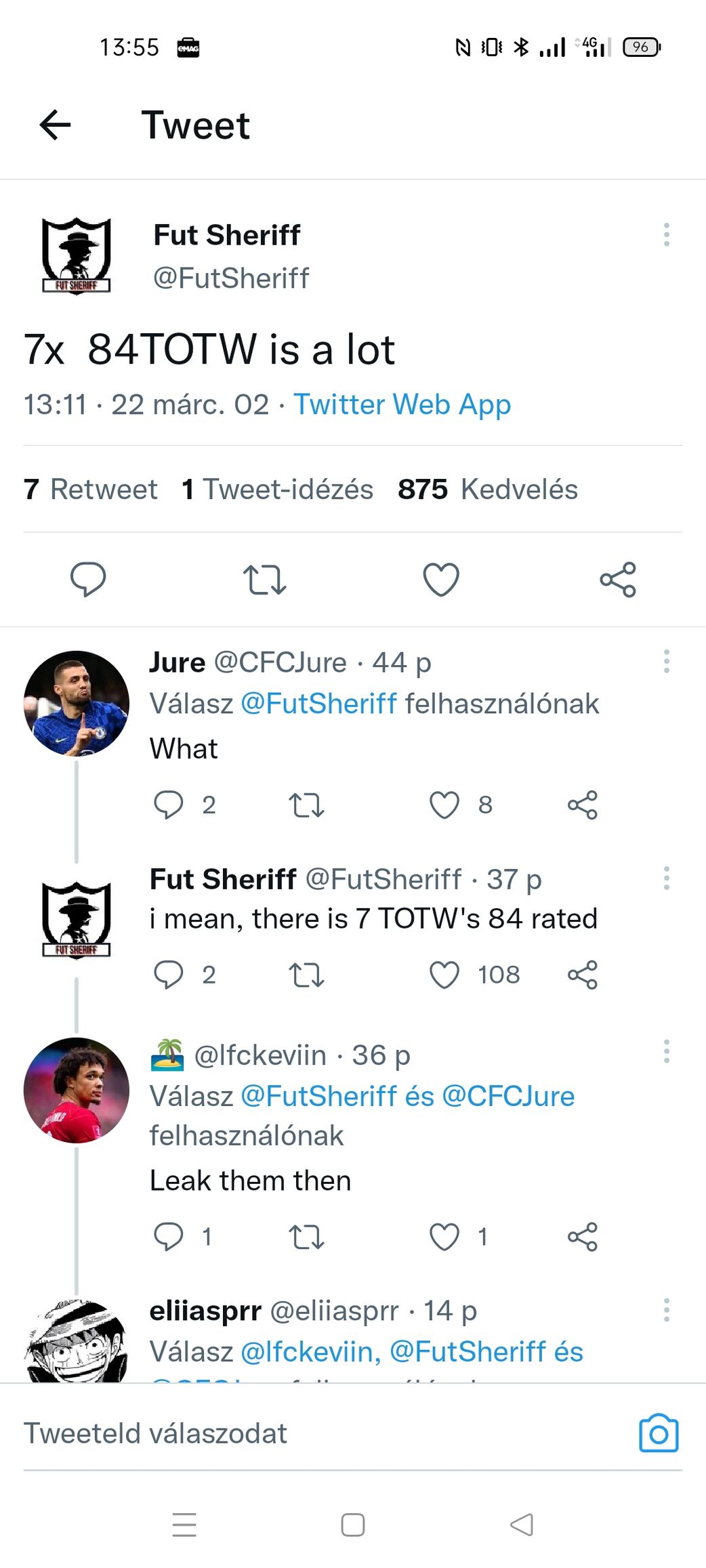Viewport: 706px width, 1568px height.
Task: Open Jure's profile picture
Action: pos(76,703)
